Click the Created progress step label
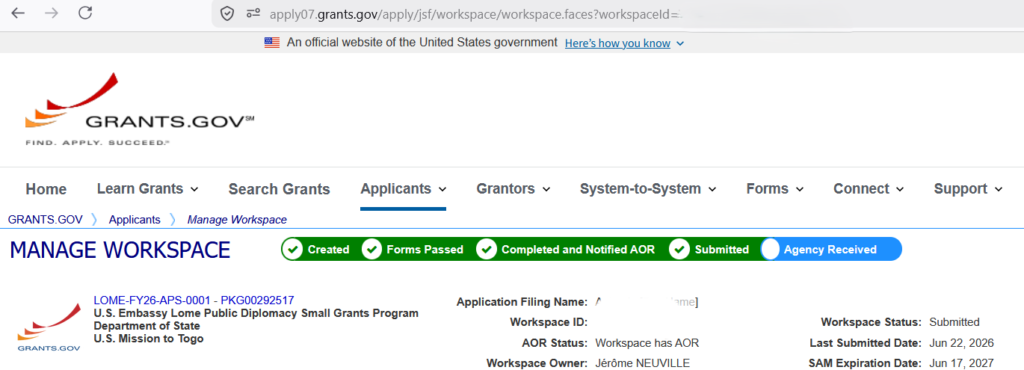 click(328, 250)
